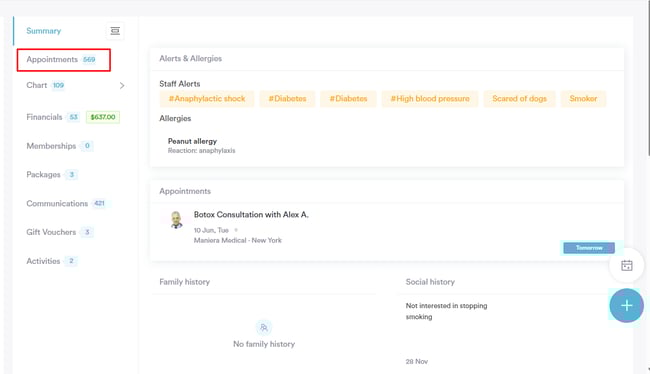Click the 10 Jun, Tue date text
650x374 pixels.
click(211, 230)
